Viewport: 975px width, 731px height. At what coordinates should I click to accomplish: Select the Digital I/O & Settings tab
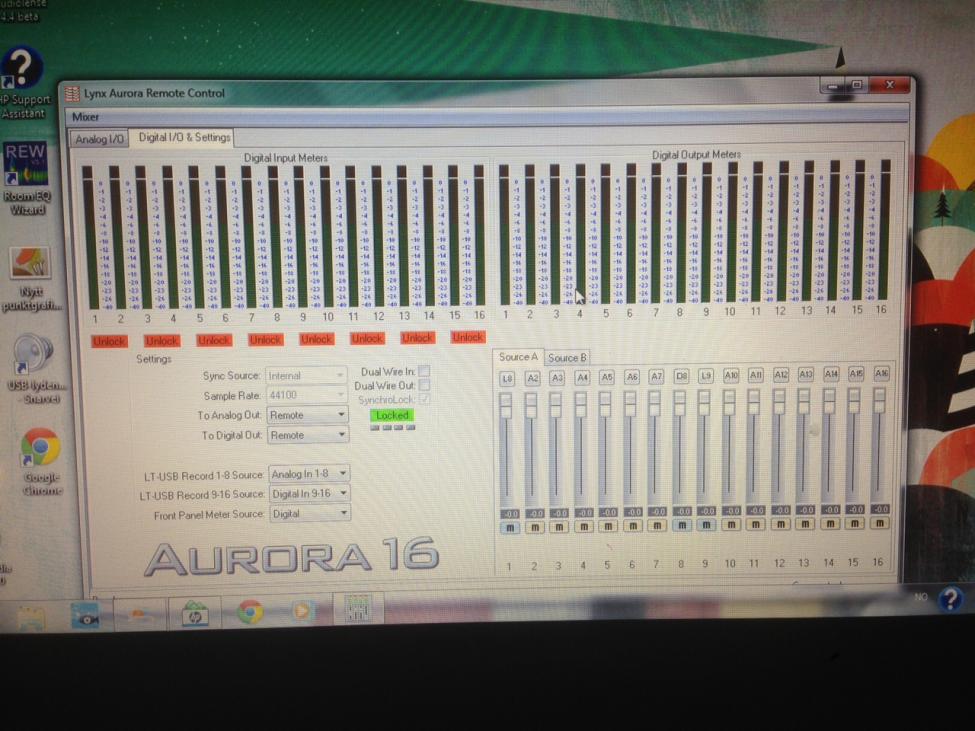(183, 137)
